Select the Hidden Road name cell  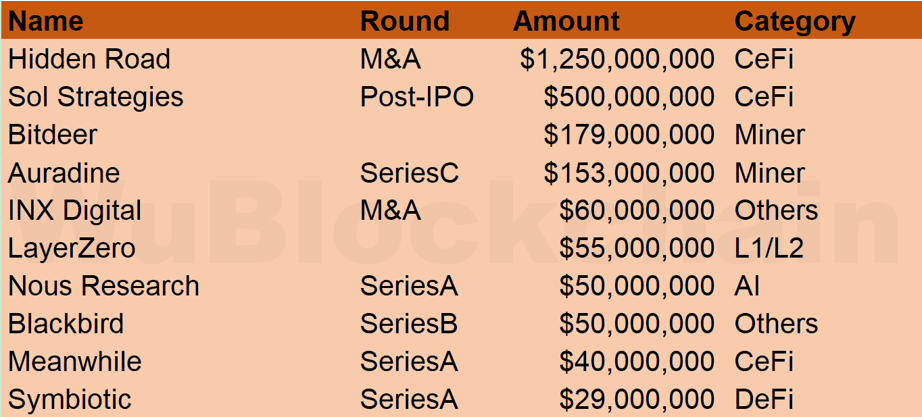click(89, 59)
